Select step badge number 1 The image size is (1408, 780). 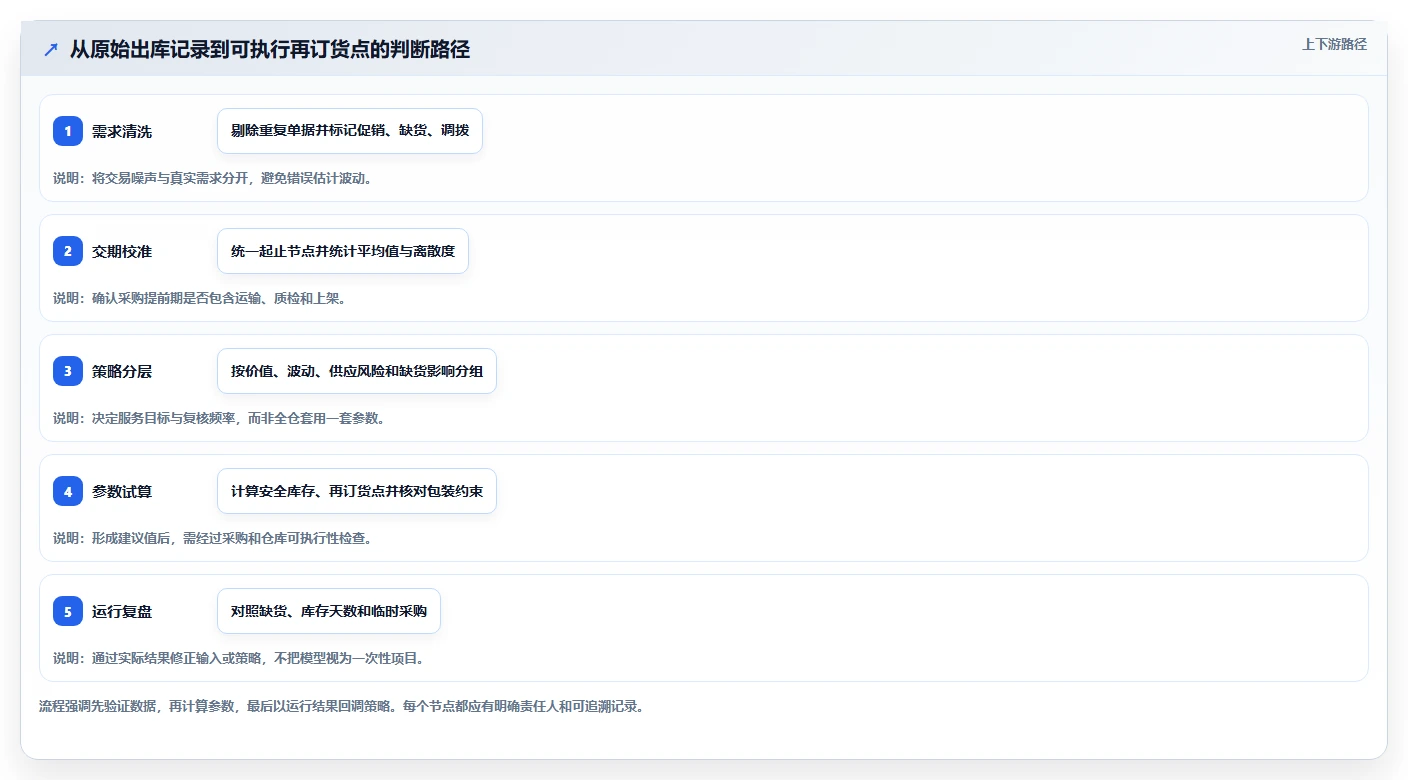click(x=68, y=131)
